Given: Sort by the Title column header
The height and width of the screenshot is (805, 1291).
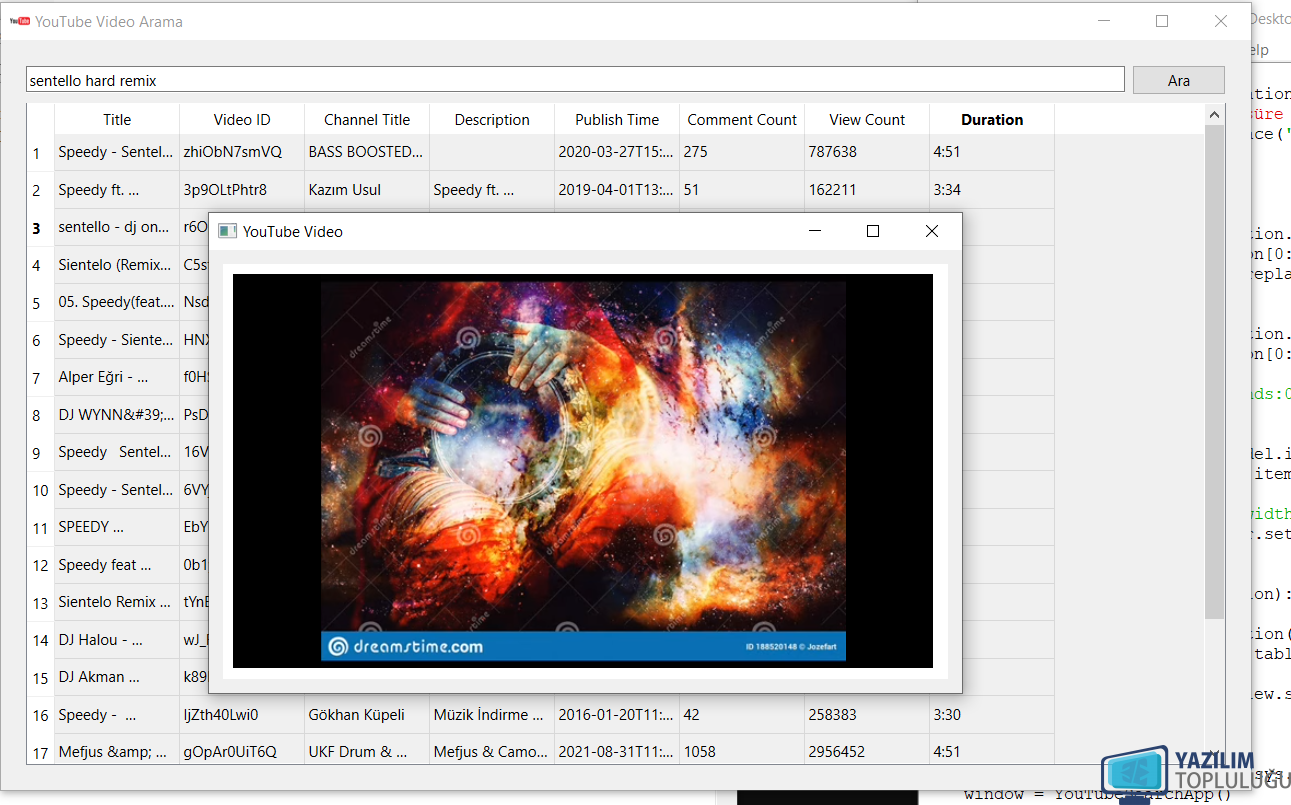Looking at the screenshot, I should point(117,119).
